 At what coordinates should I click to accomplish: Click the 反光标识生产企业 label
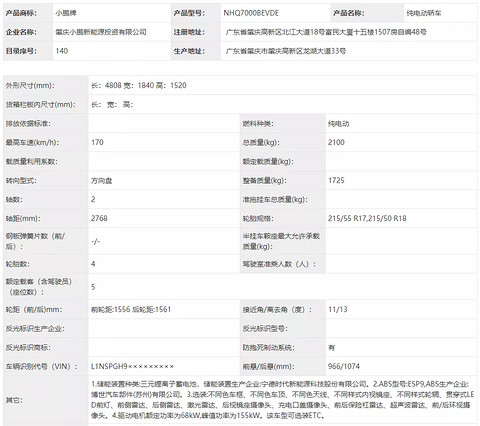click(35, 328)
